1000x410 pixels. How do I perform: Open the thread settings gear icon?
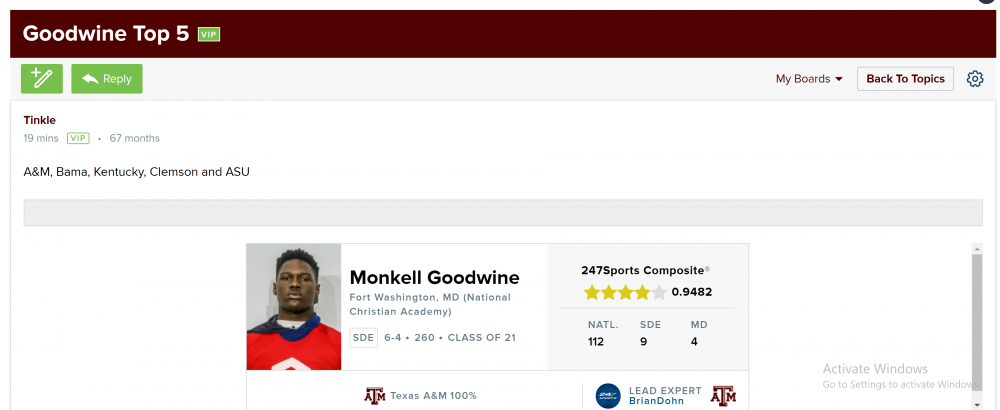975,79
